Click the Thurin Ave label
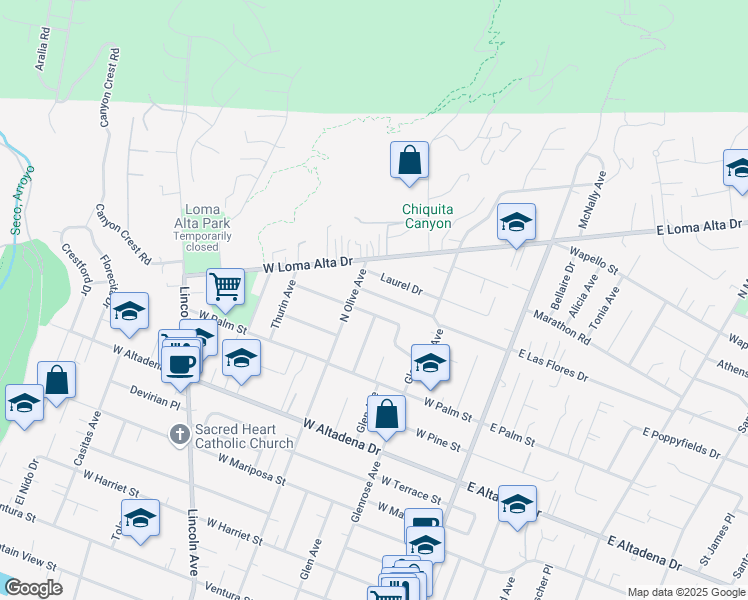This screenshot has height=600, width=748. pyautogui.click(x=283, y=304)
